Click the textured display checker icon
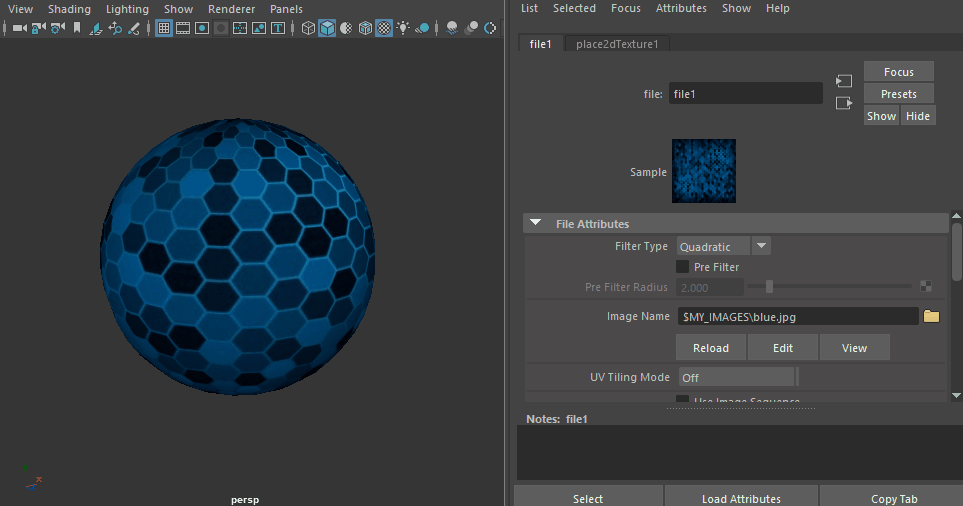This screenshot has width=963, height=506. (x=384, y=28)
